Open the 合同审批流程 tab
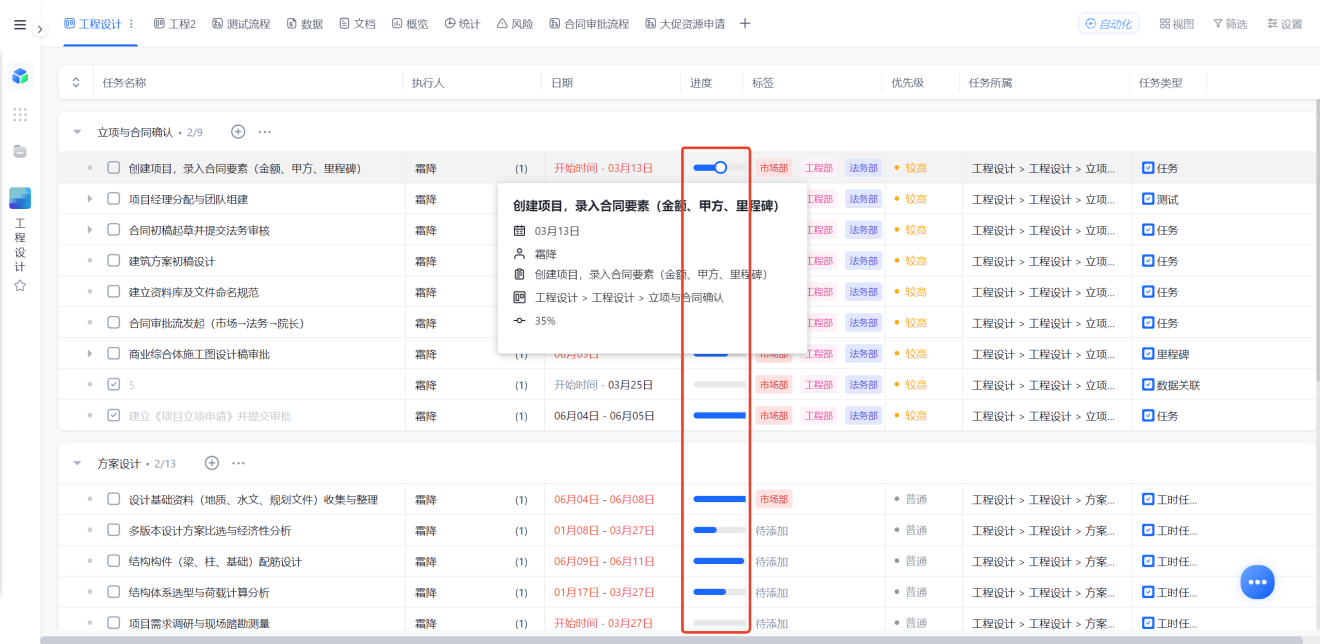This screenshot has height=644, width=1320. (x=589, y=24)
